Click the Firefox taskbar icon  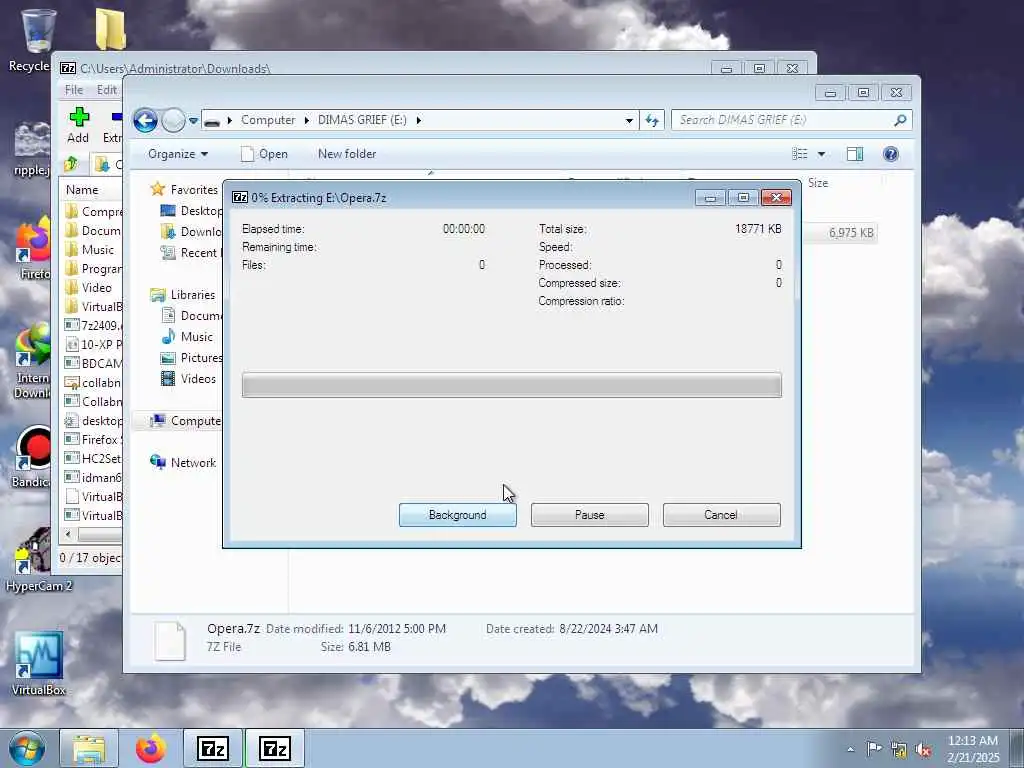coord(151,748)
